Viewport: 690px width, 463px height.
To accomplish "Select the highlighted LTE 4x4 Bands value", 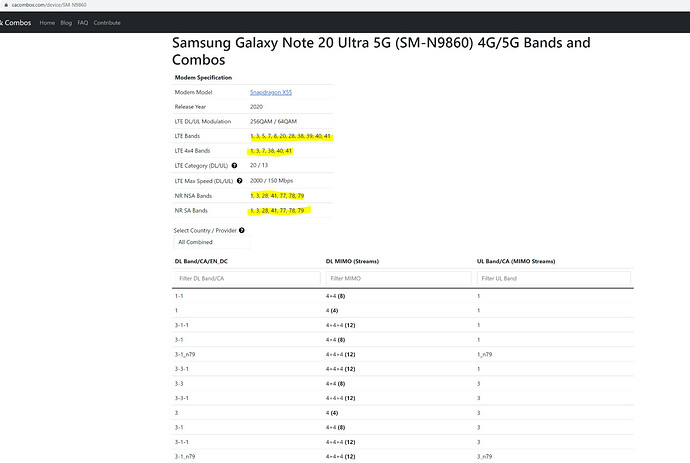I will [271, 151].
